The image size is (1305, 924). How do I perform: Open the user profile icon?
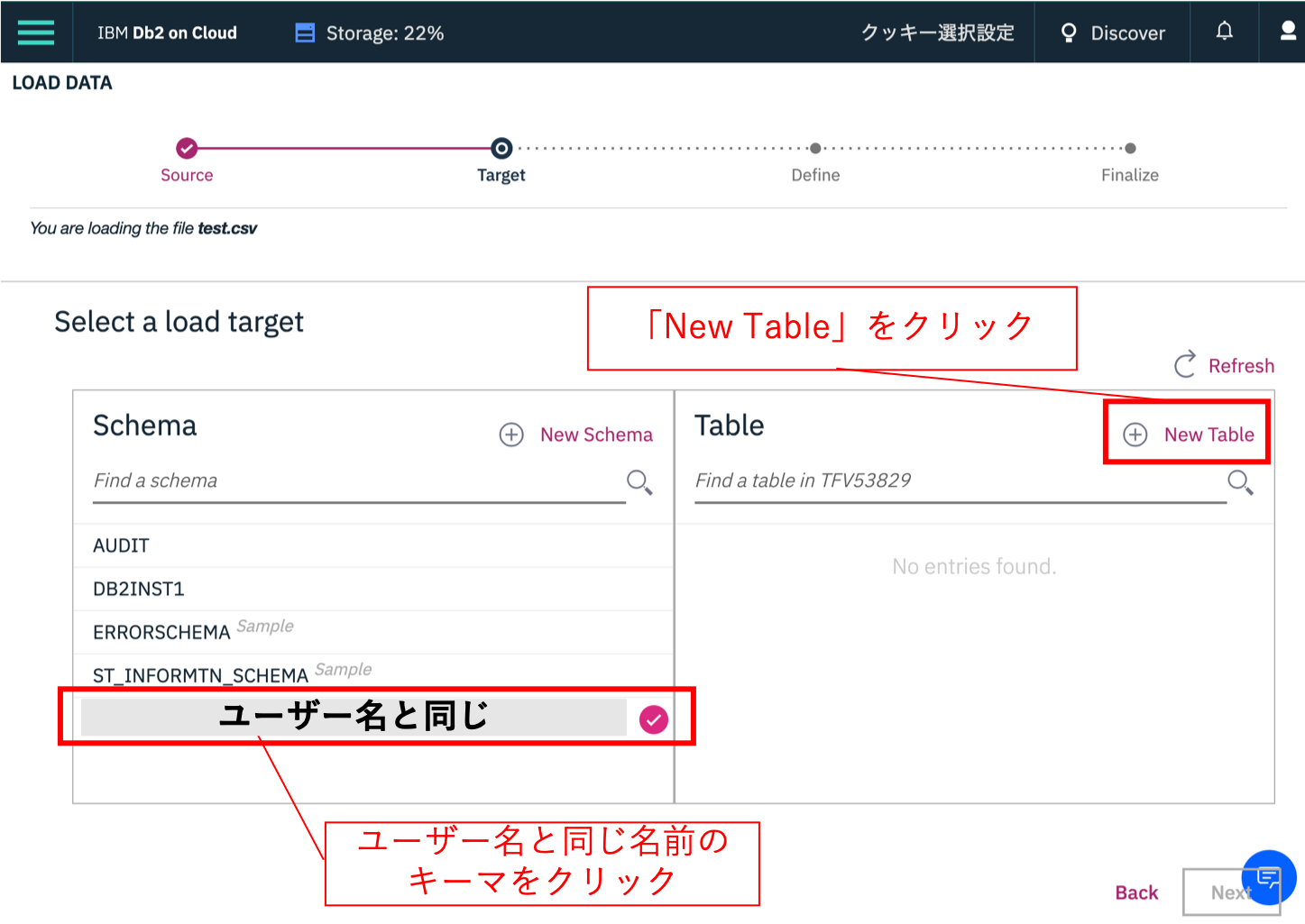pos(1287,32)
